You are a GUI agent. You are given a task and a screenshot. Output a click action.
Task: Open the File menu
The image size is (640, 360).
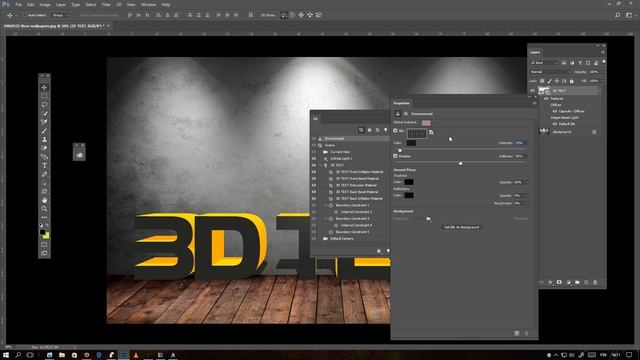pyautogui.click(x=18, y=4)
